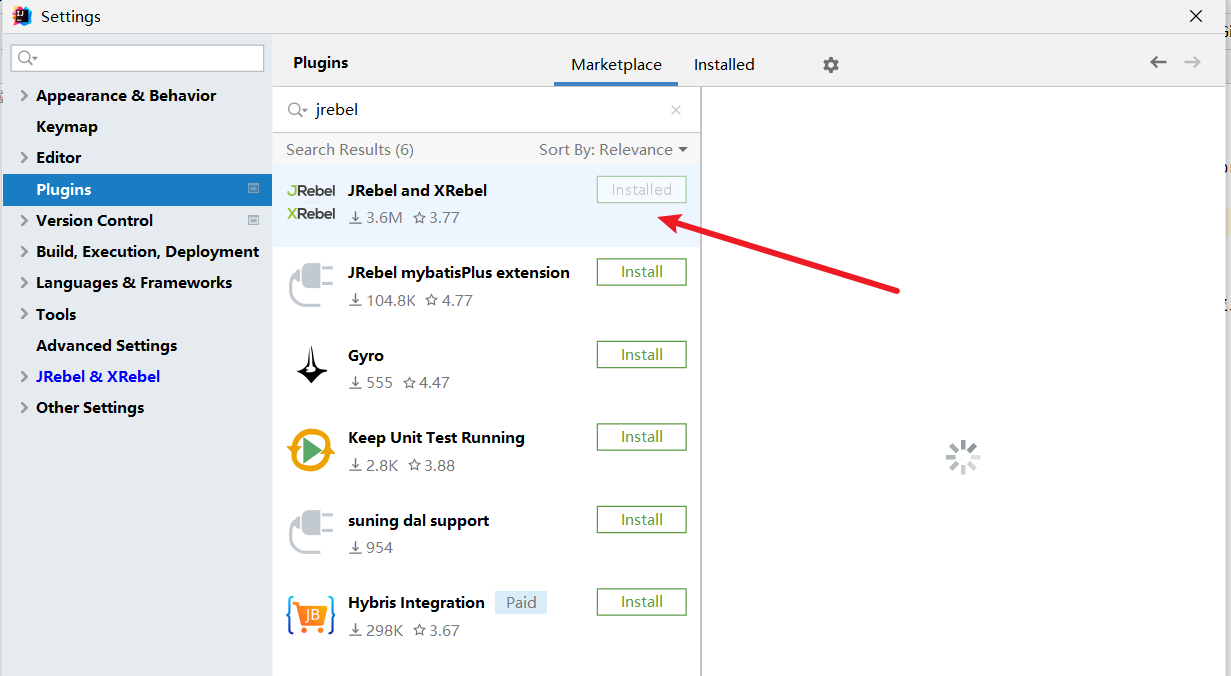
Task: Install the Hybris Integration plugin
Action: 642,602
